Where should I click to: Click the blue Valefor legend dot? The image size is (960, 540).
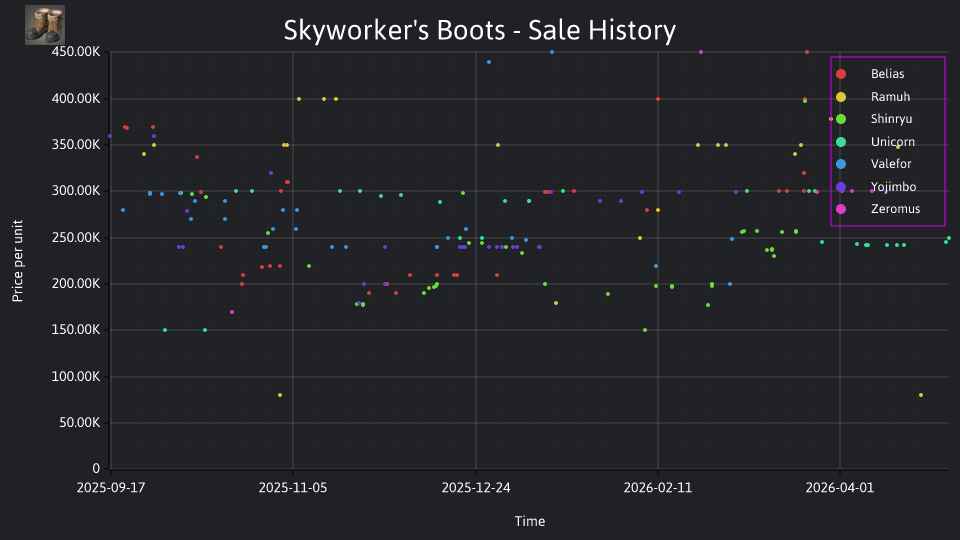pyautogui.click(x=841, y=164)
